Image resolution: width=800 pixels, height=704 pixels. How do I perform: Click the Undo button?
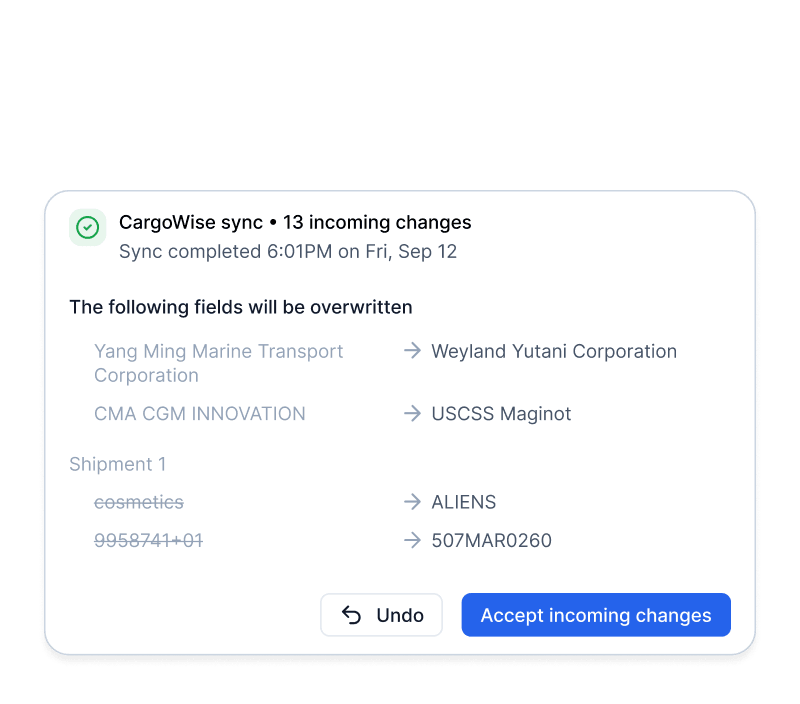coord(381,615)
